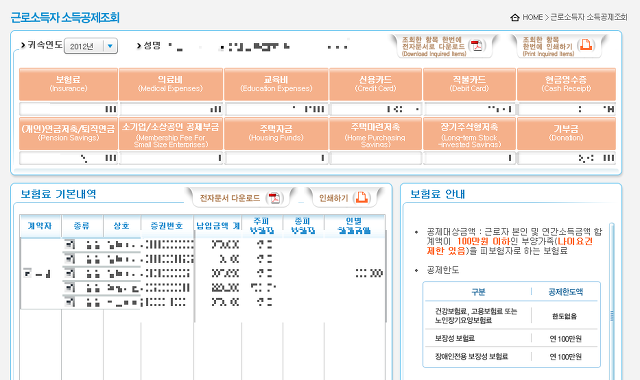This screenshot has height=380, width=640.
Task: Click the 건강보험료, 고용보험료 row label
Action: click(x=476, y=316)
